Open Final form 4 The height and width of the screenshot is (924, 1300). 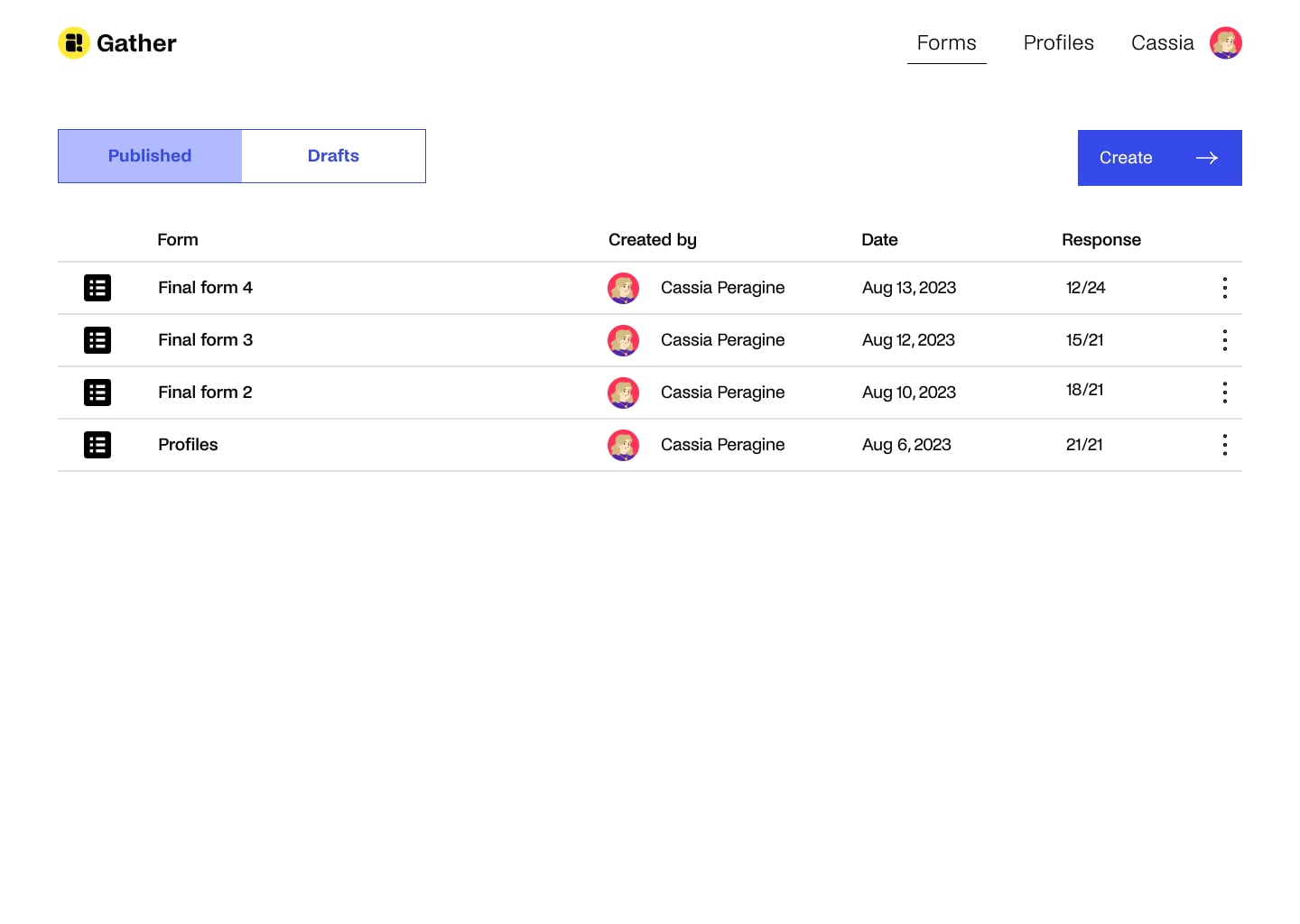pyautogui.click(x=205, y=288)
